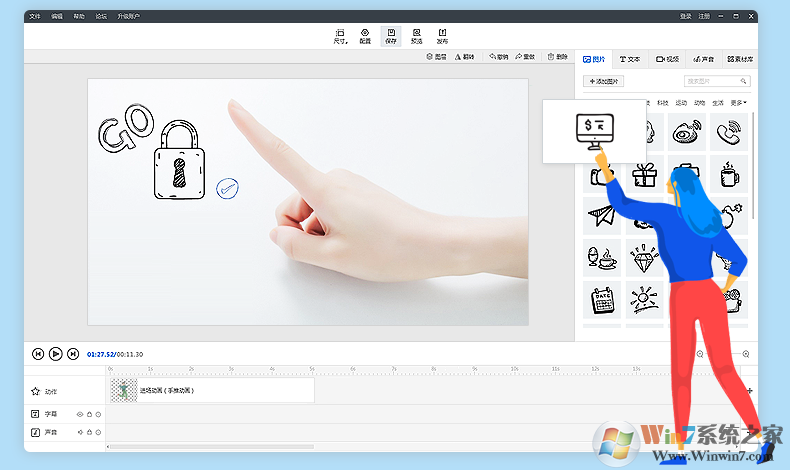Click the 保存 save icon
Image resolution: width=790 pixels, height=470 pixels.
tap(391, 36)
